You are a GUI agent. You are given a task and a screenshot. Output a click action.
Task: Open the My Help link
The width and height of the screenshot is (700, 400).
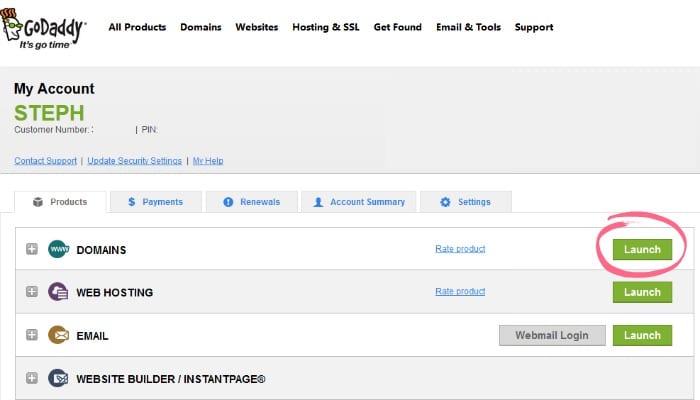(x=208, y=161)
